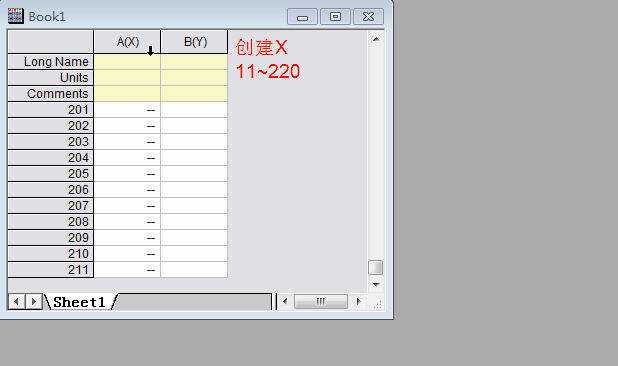Select row header 209
618x366 pixels.
pos(50,238)
